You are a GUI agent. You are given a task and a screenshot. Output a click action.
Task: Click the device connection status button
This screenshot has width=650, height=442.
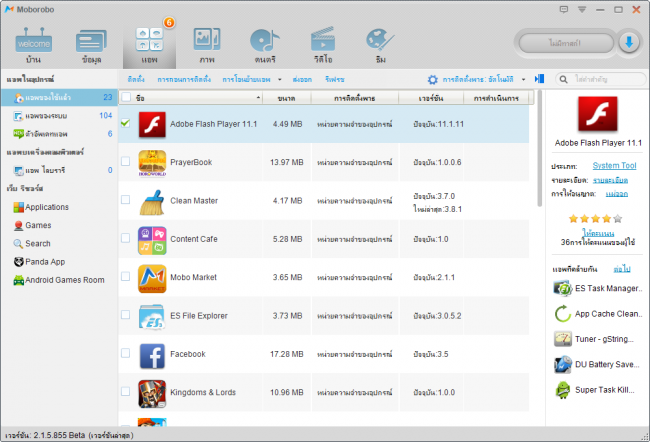tap(566, 43)
